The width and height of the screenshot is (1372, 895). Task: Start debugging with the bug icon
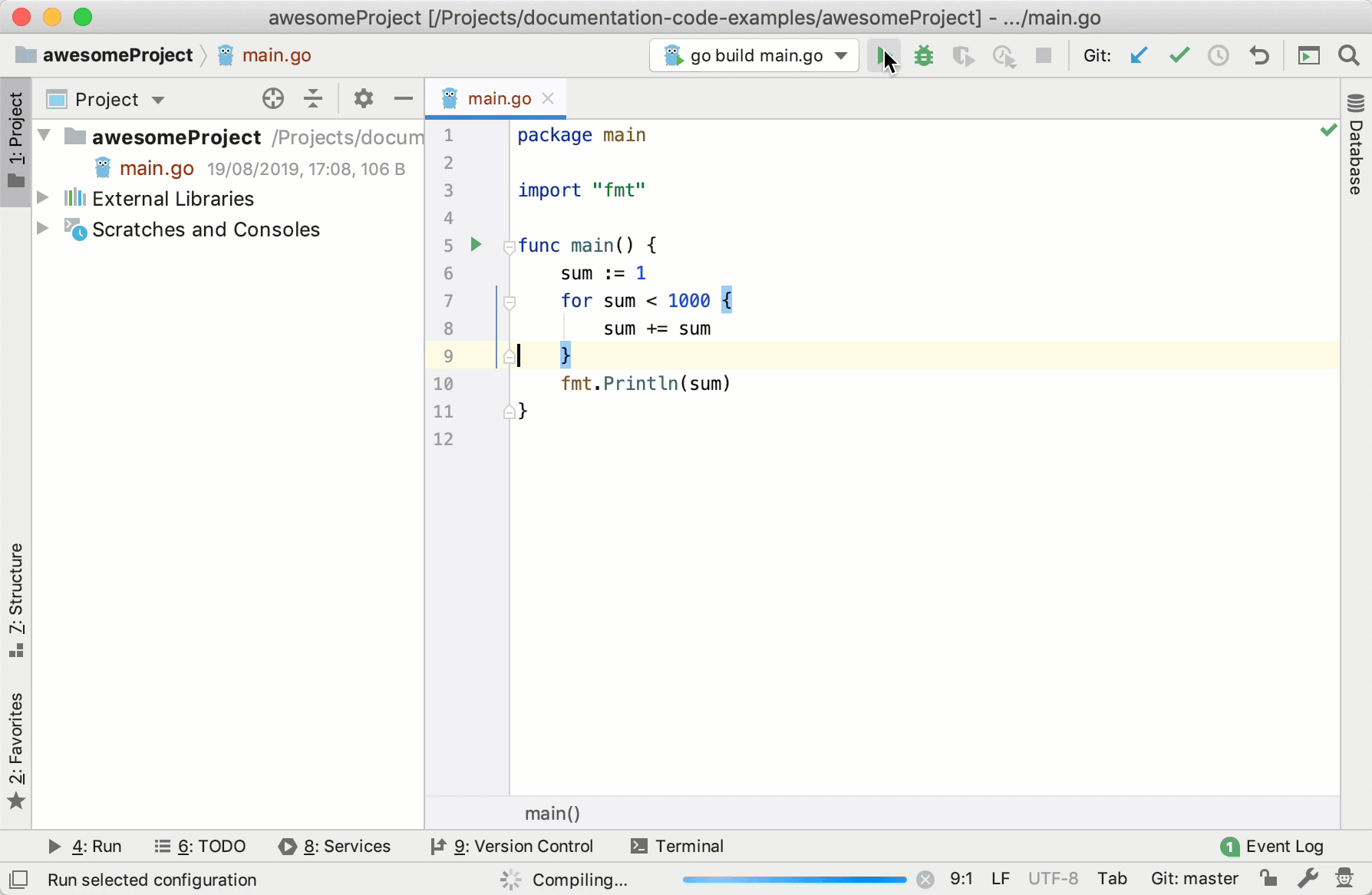[924, 56]
